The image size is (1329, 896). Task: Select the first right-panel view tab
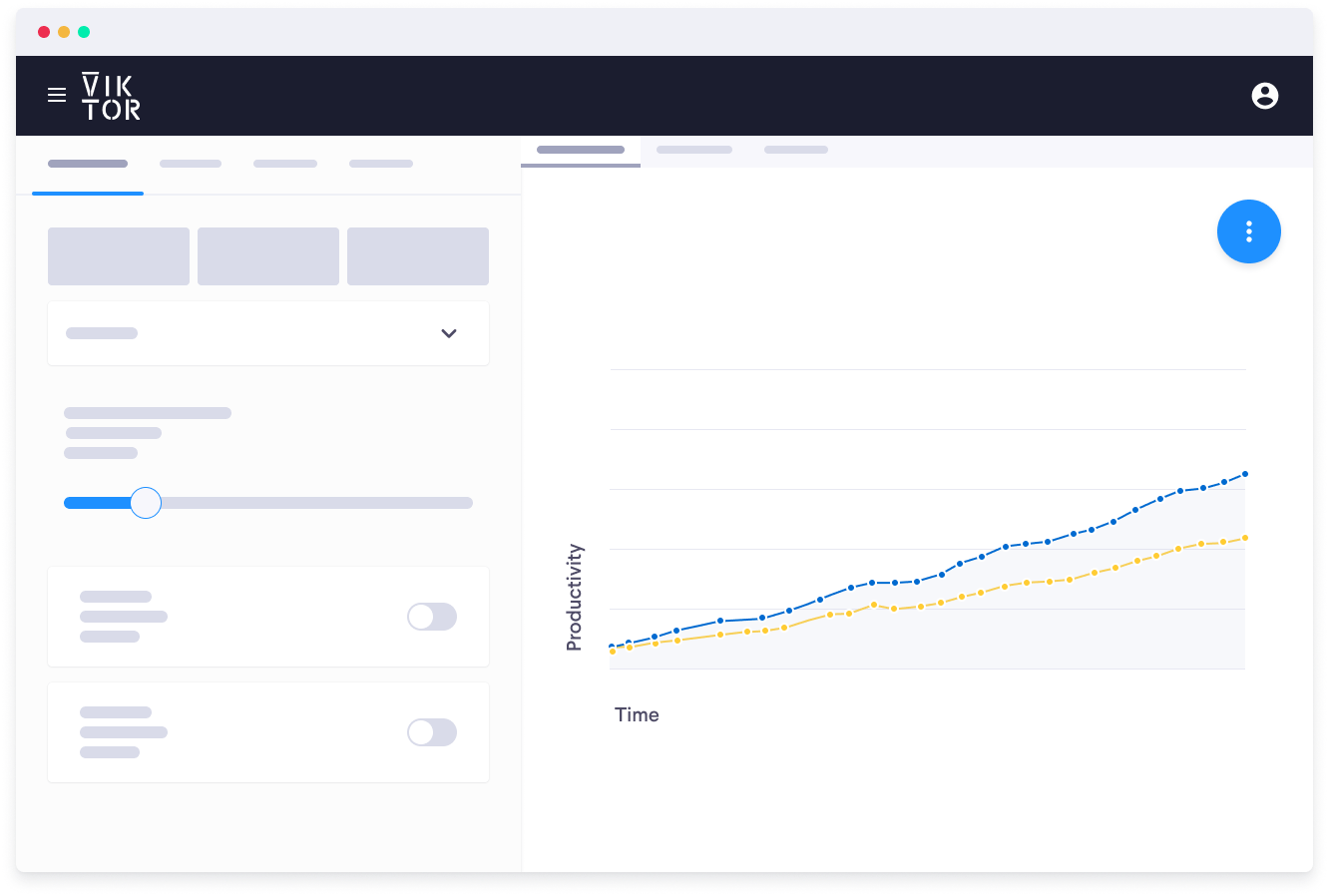coord(581,151)
